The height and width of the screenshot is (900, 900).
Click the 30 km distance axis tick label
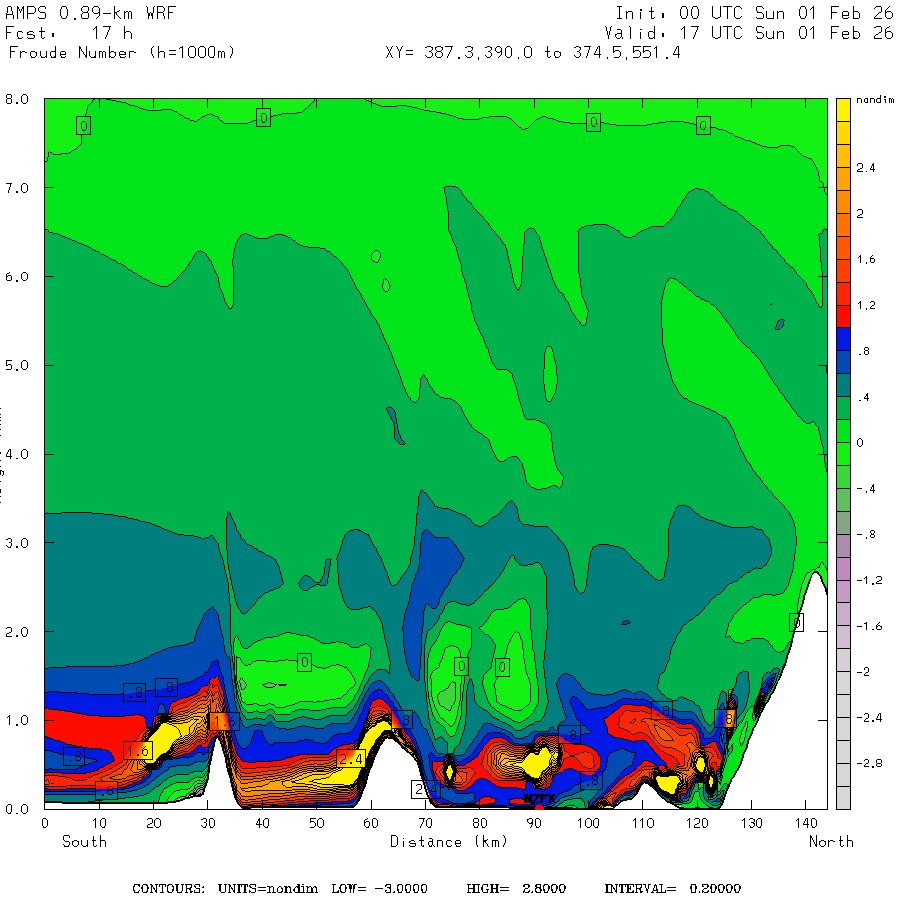point(208,824)
